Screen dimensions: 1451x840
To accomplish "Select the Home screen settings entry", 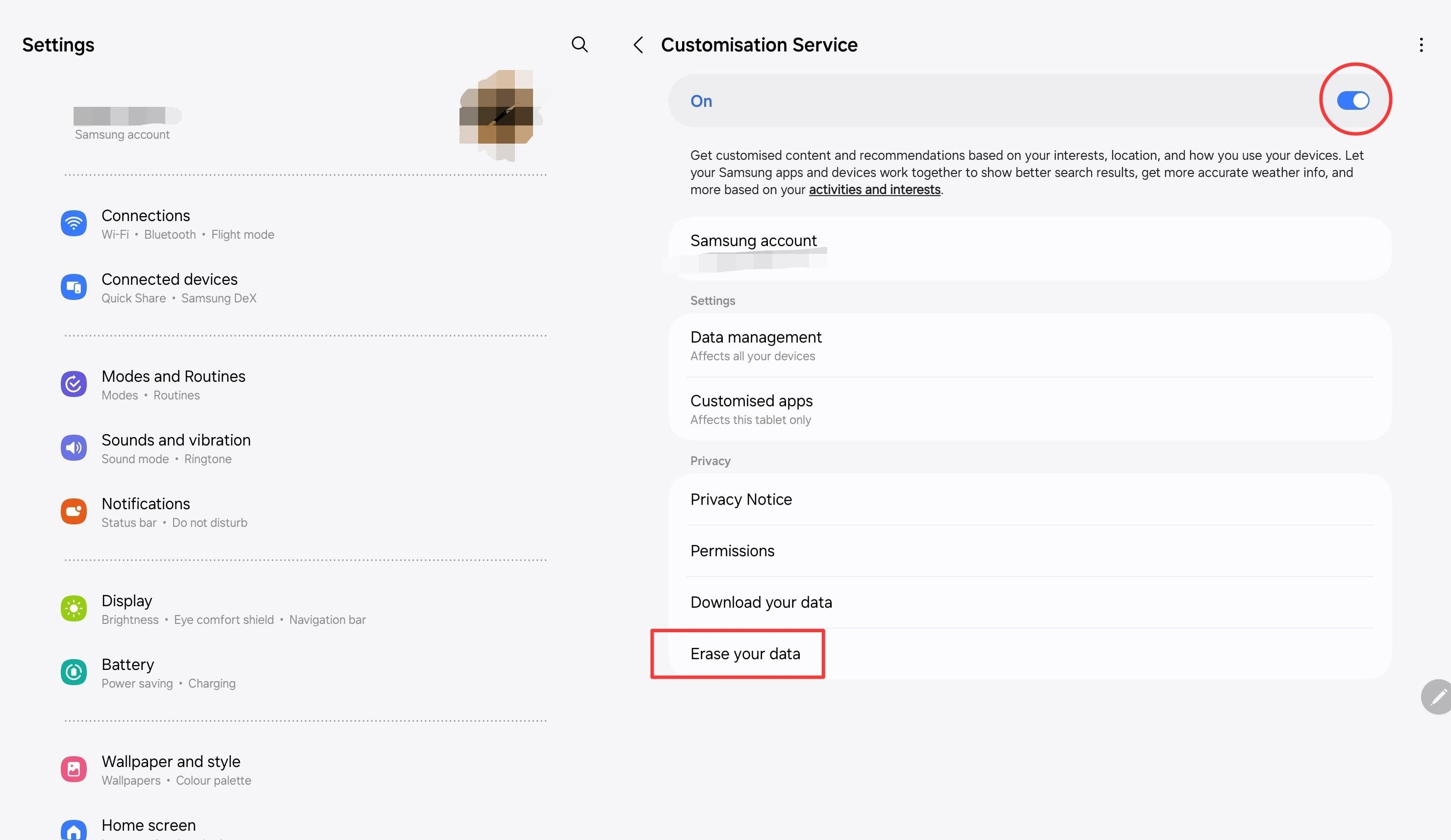I will click(149, 825).
